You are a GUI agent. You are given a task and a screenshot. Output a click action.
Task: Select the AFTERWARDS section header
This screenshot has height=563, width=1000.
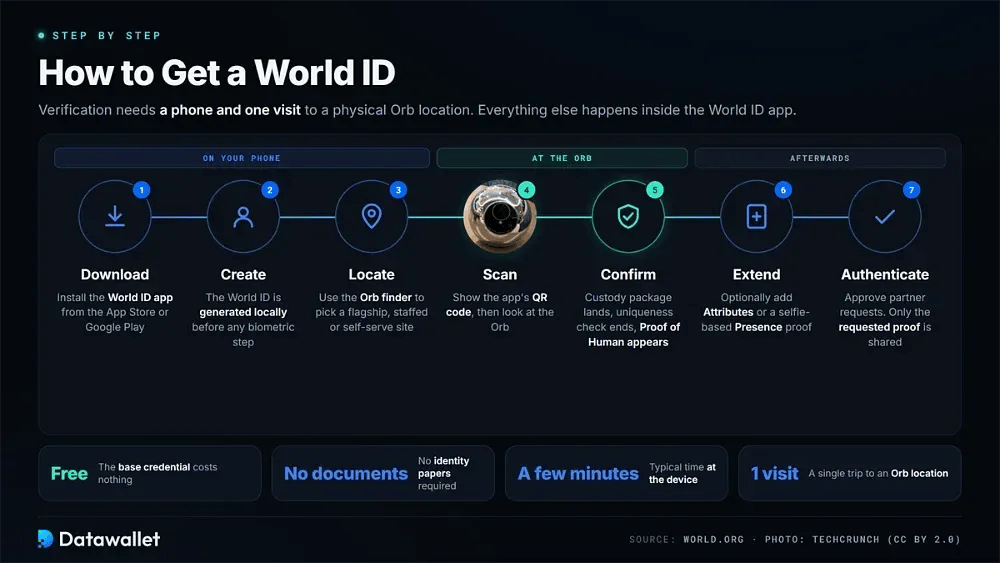tap(820, 158)
